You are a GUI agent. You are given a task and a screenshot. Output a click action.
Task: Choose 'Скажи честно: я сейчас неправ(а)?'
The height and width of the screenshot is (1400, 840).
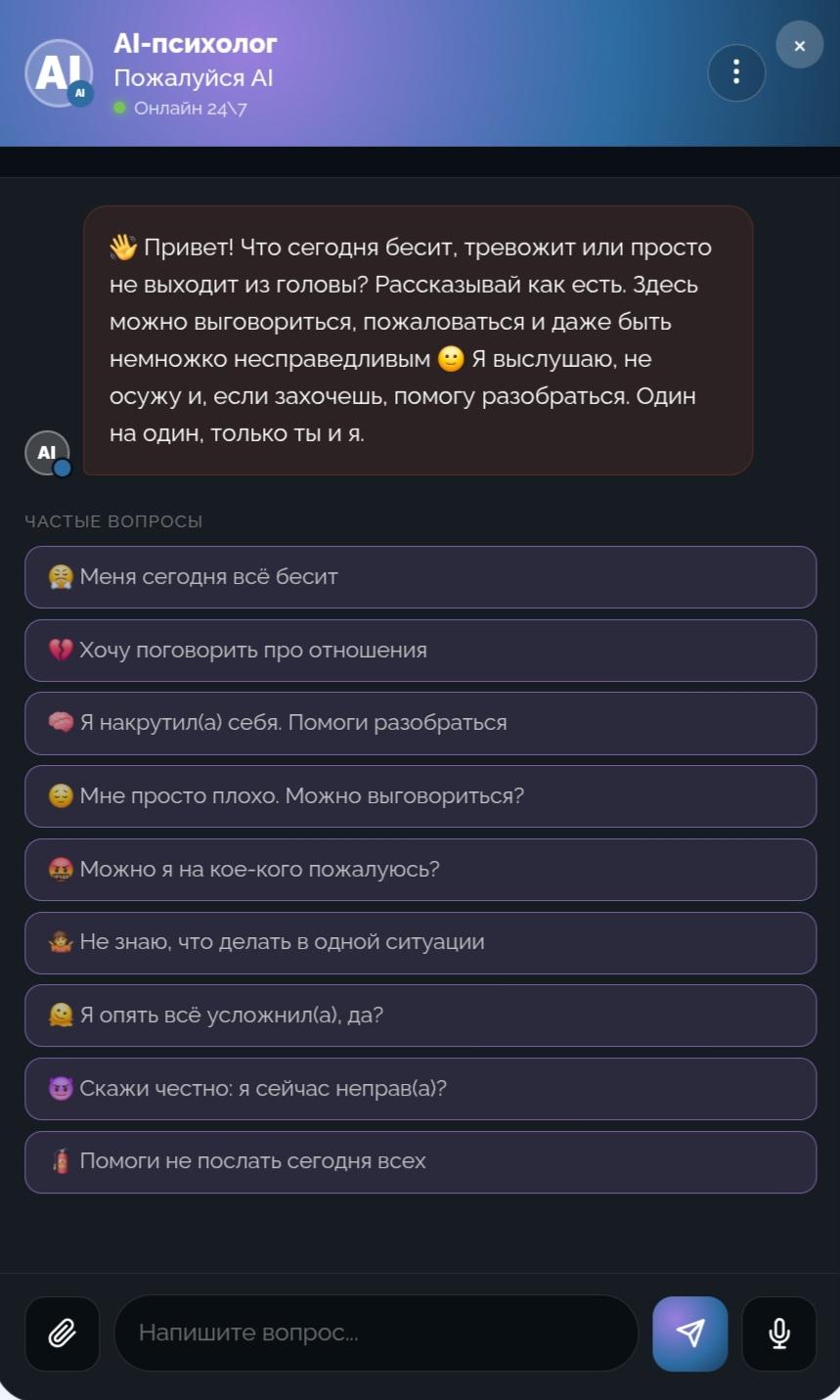(420, 1089)
